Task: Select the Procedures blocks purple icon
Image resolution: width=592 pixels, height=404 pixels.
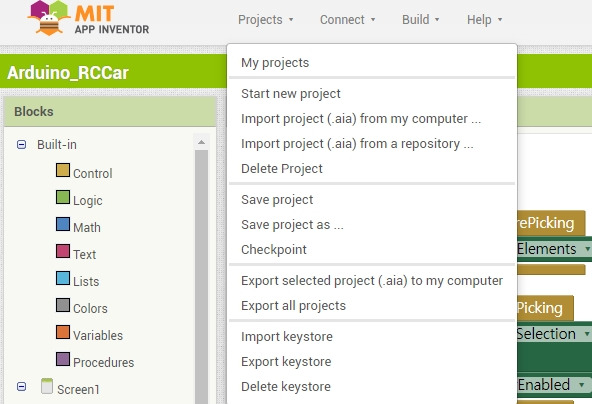Action: click(x=63, y=359)
